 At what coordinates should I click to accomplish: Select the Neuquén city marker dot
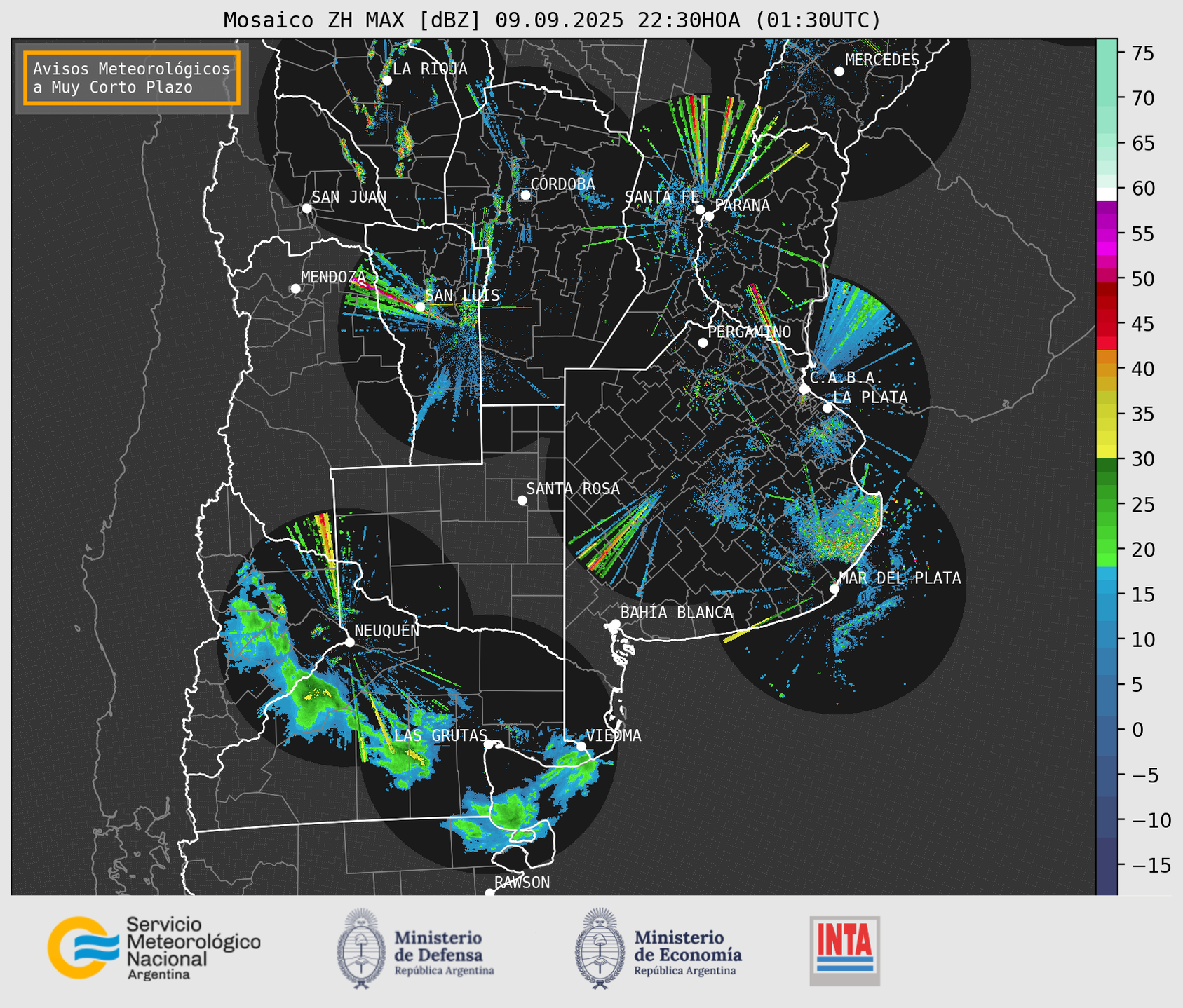[349, 642]
